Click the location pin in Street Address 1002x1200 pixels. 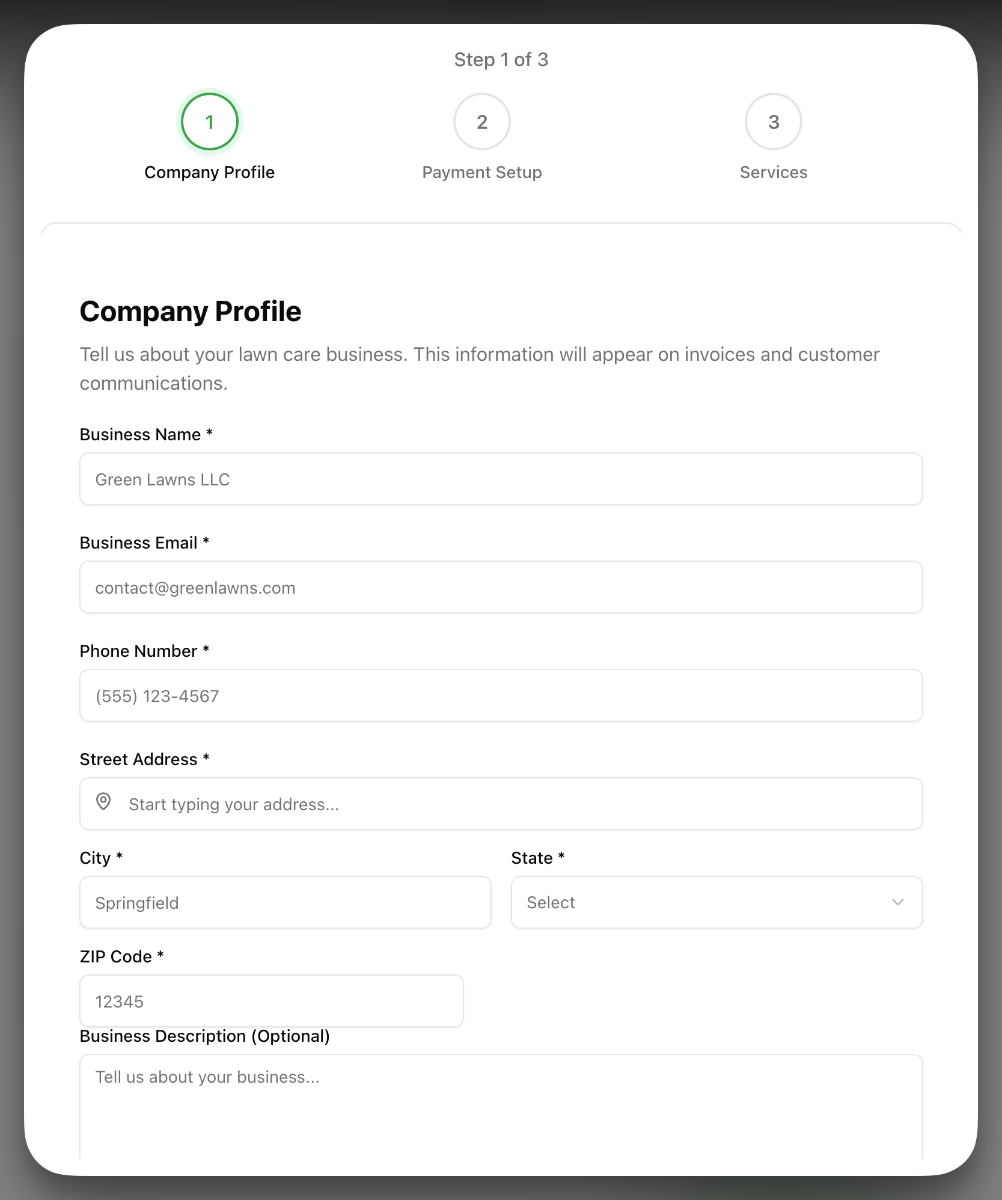pos(104,802)
